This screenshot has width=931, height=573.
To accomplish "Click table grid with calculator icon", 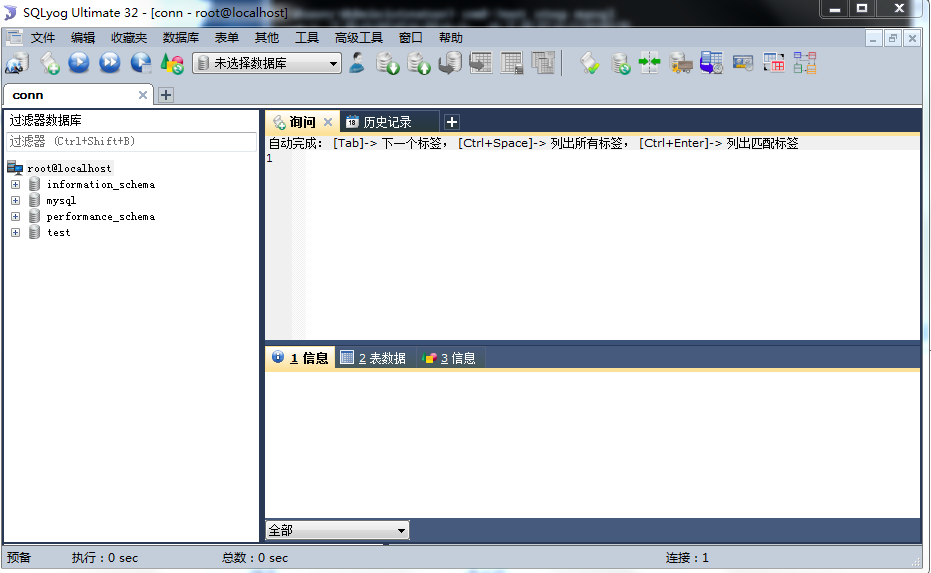I will 512,63.
